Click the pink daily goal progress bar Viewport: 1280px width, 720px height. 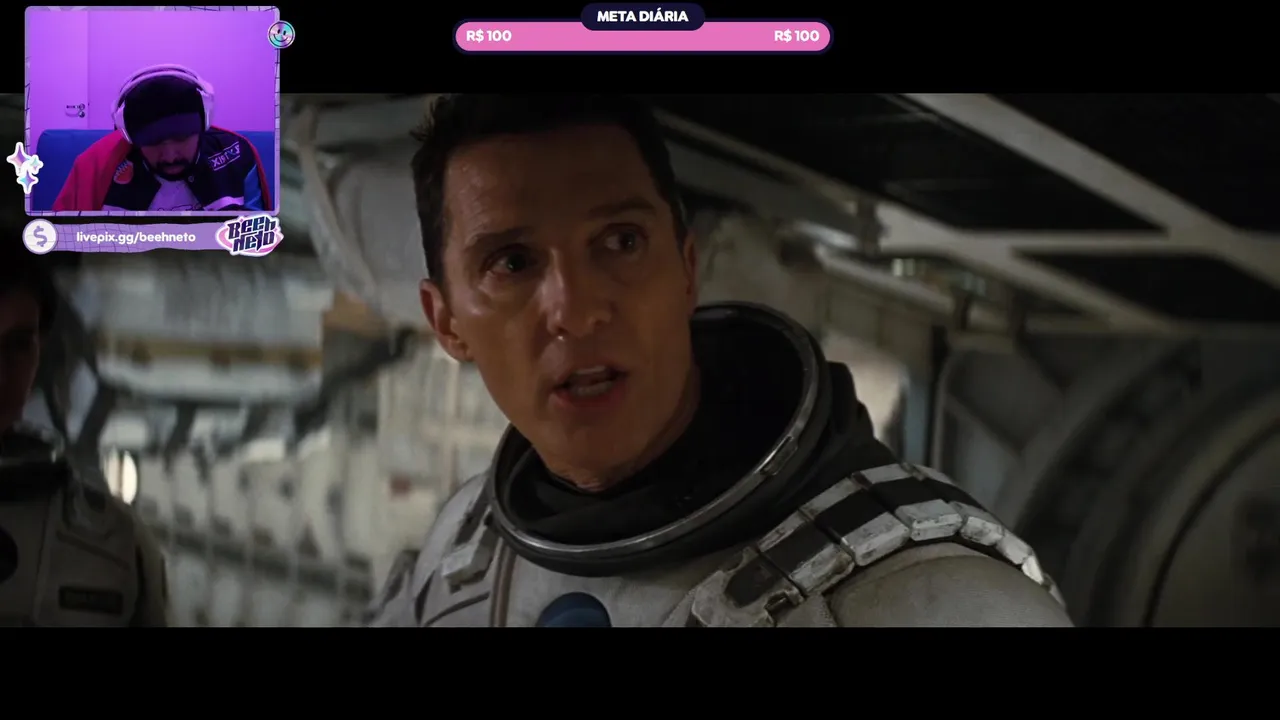click(x=642, y=36)
